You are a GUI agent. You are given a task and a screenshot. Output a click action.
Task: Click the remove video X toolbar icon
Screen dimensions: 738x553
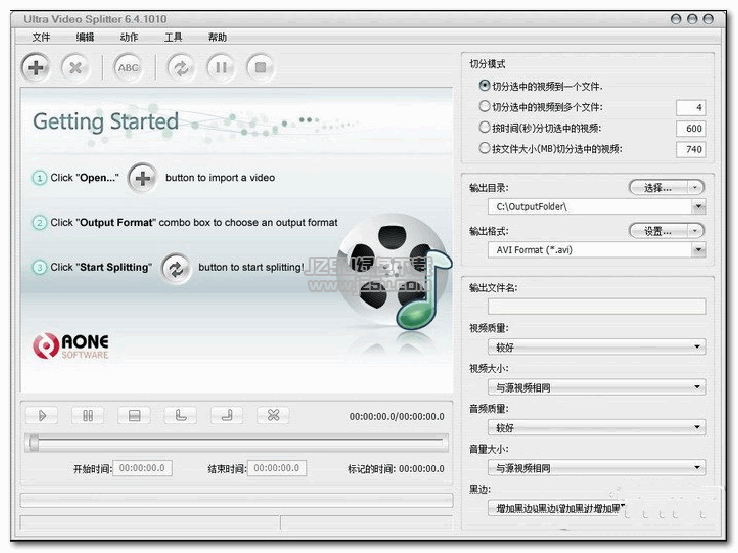tap(75, 67)
